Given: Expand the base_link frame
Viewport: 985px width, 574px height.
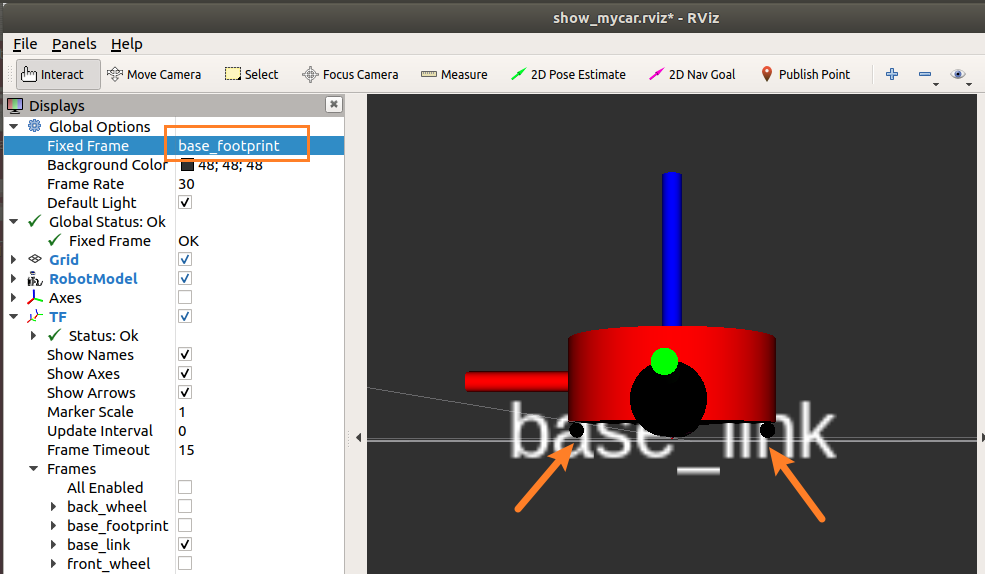Looking at the screenshot, I should pos(53,544).
